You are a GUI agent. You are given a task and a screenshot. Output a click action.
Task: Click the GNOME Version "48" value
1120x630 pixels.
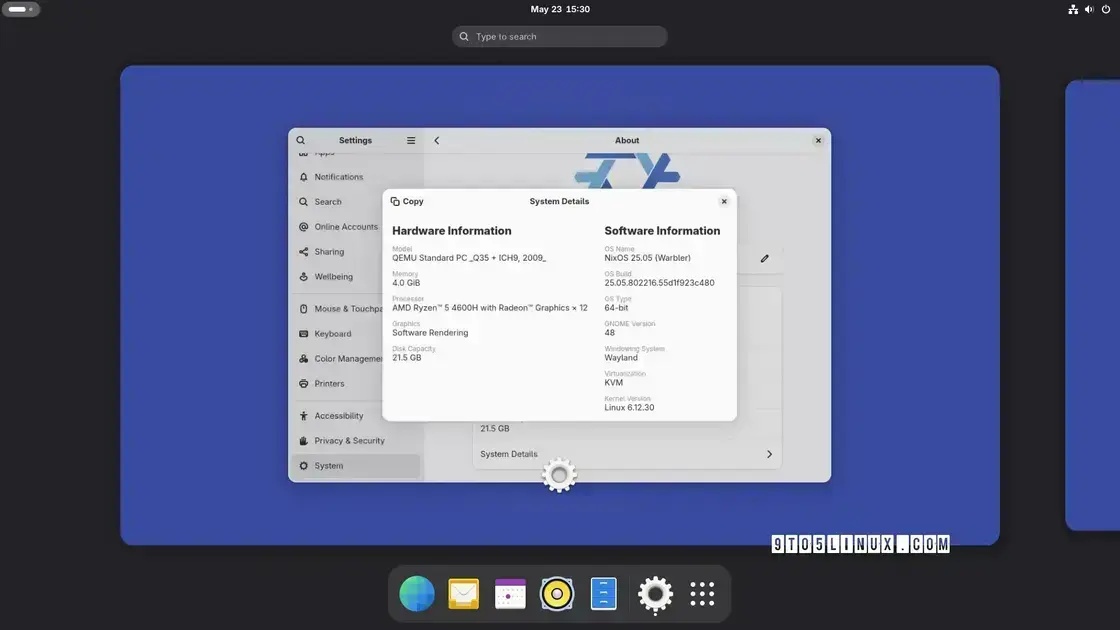click(609, 333)
